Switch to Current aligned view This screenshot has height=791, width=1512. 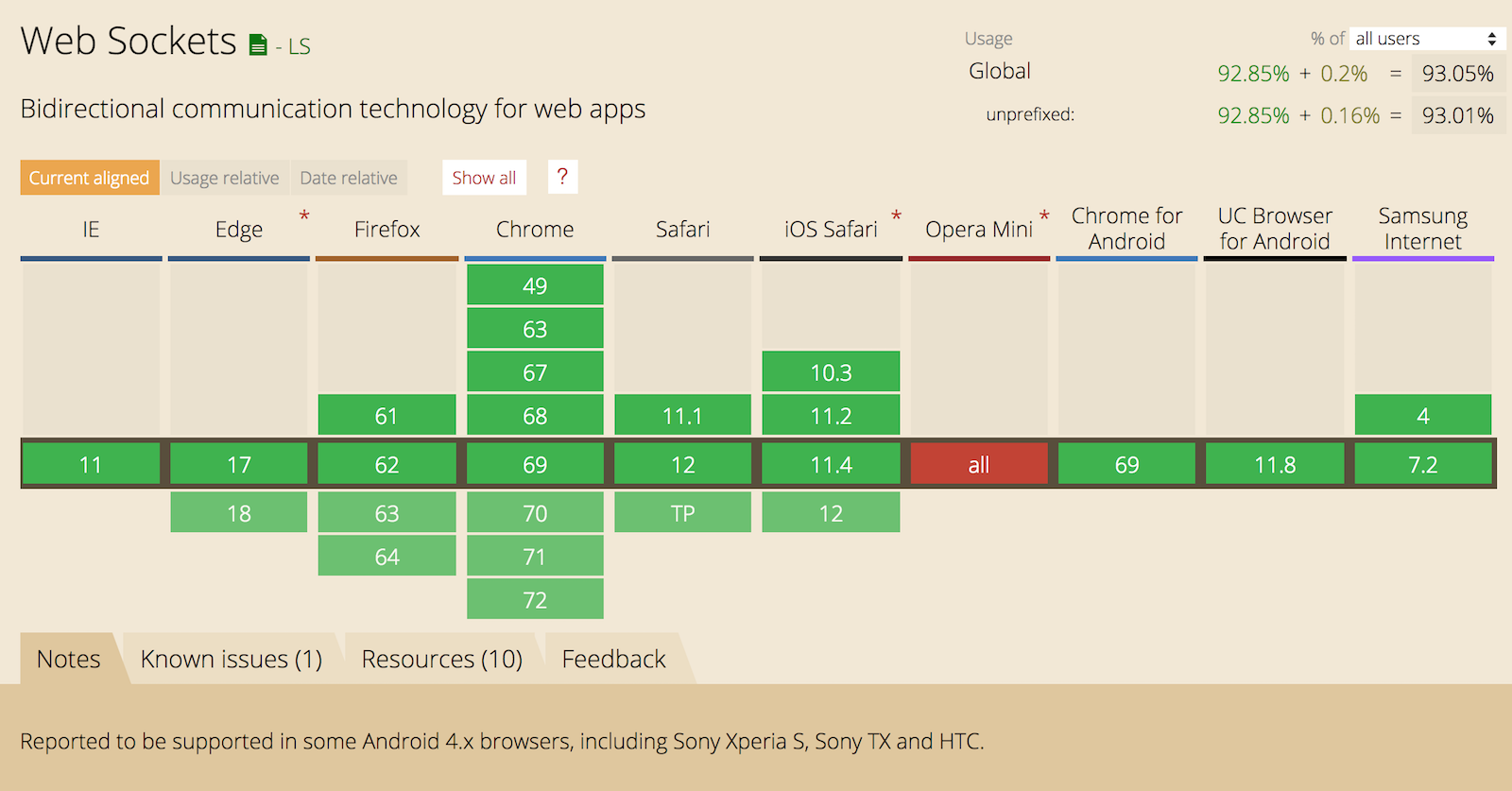89,178
